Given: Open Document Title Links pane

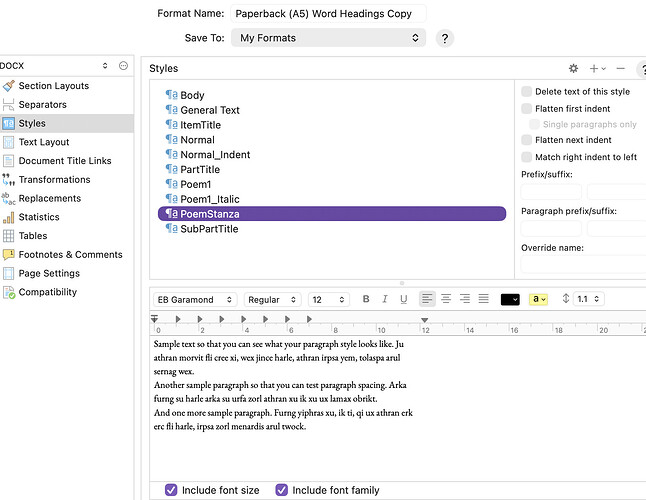Looking at the screenshot, I should 65,161.
